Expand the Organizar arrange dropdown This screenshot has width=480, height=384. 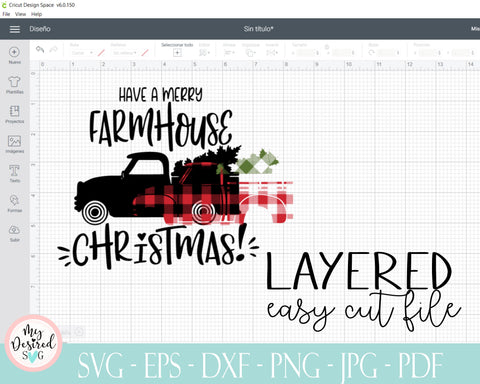point(250,53)
